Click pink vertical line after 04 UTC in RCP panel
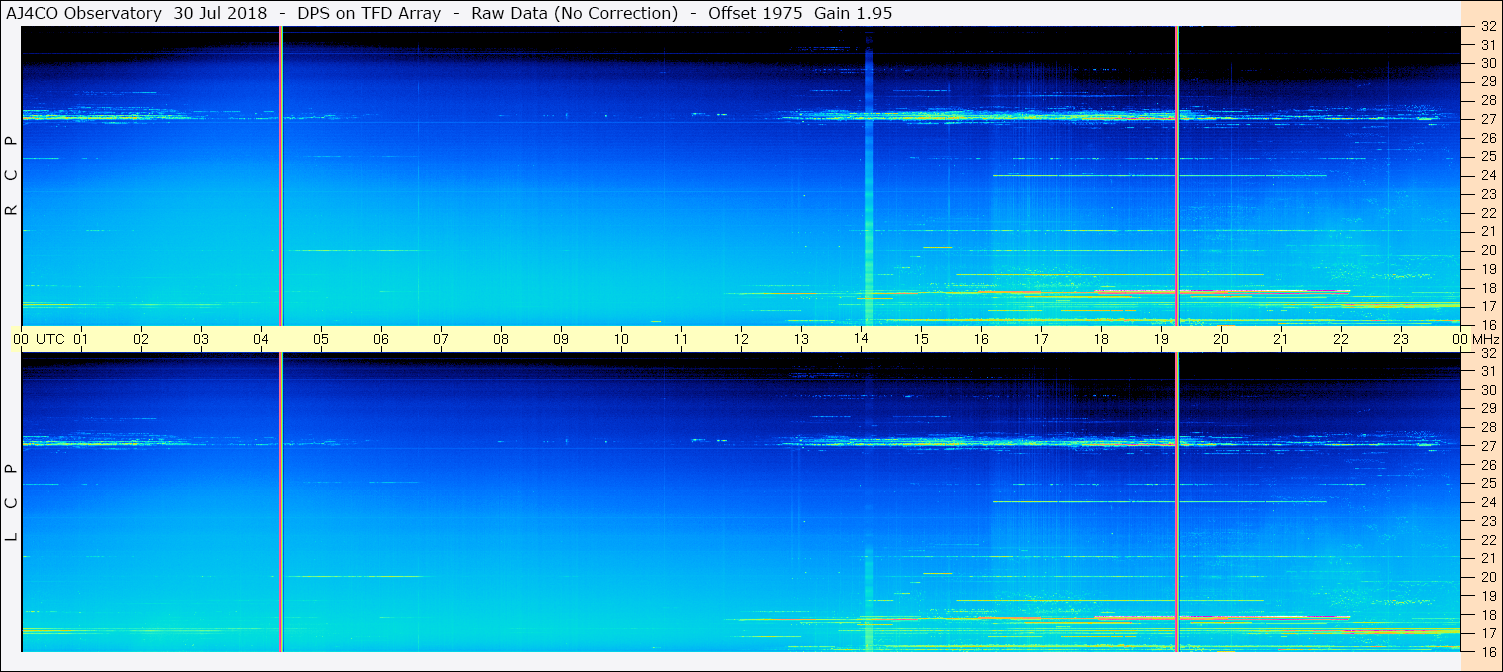Viewport: 1503px width, 672px height. click(x=281, y=175)
